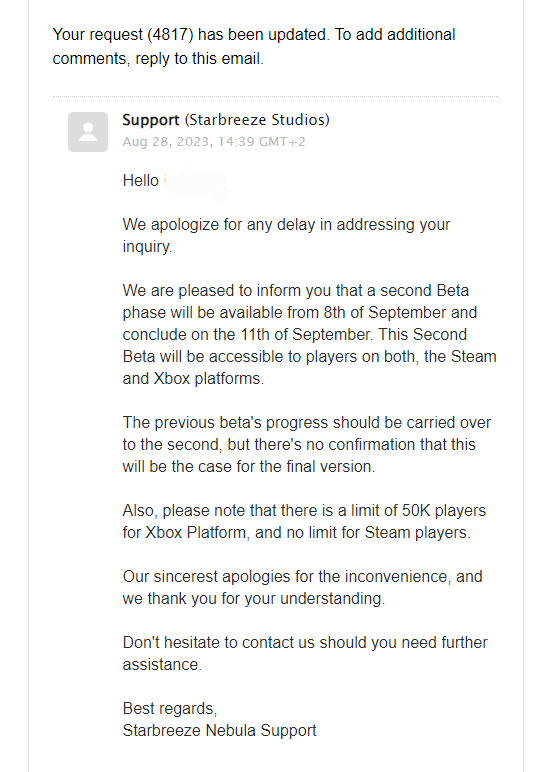Click the Starbreeze Nebula Support signature
The width and height of the screenshot is (556, 772).
[219, 731]
